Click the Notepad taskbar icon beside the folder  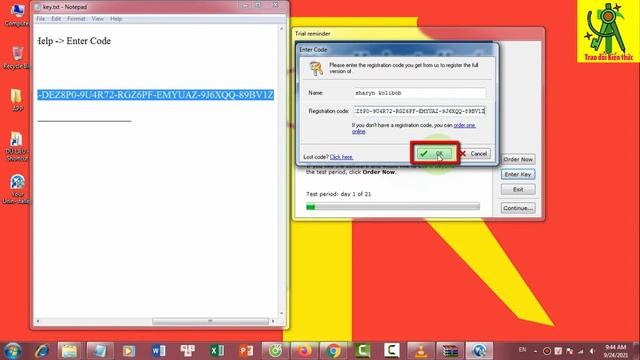click(x=99, y=351)
